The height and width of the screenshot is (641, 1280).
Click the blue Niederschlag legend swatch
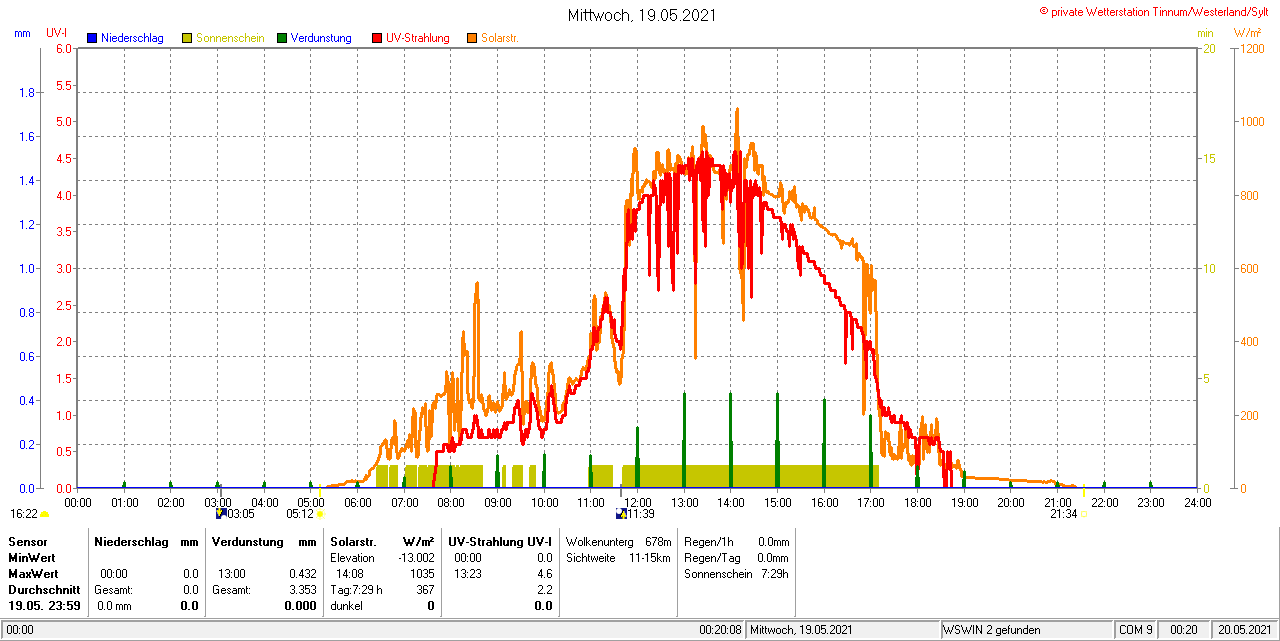91,38
